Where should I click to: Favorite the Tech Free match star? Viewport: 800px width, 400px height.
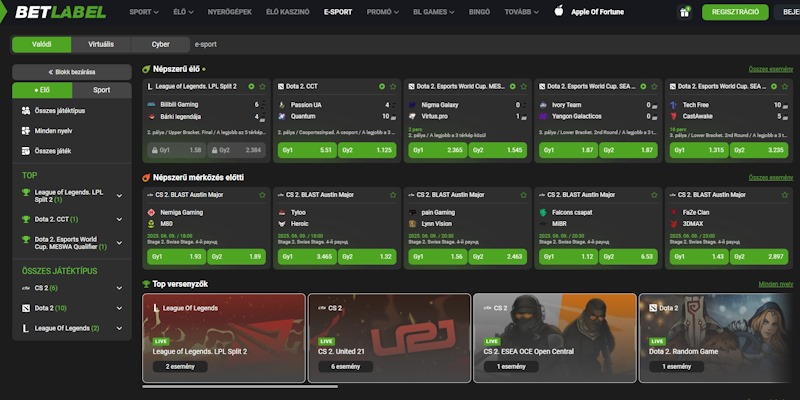pyautogui.click(x=785, y=87)
